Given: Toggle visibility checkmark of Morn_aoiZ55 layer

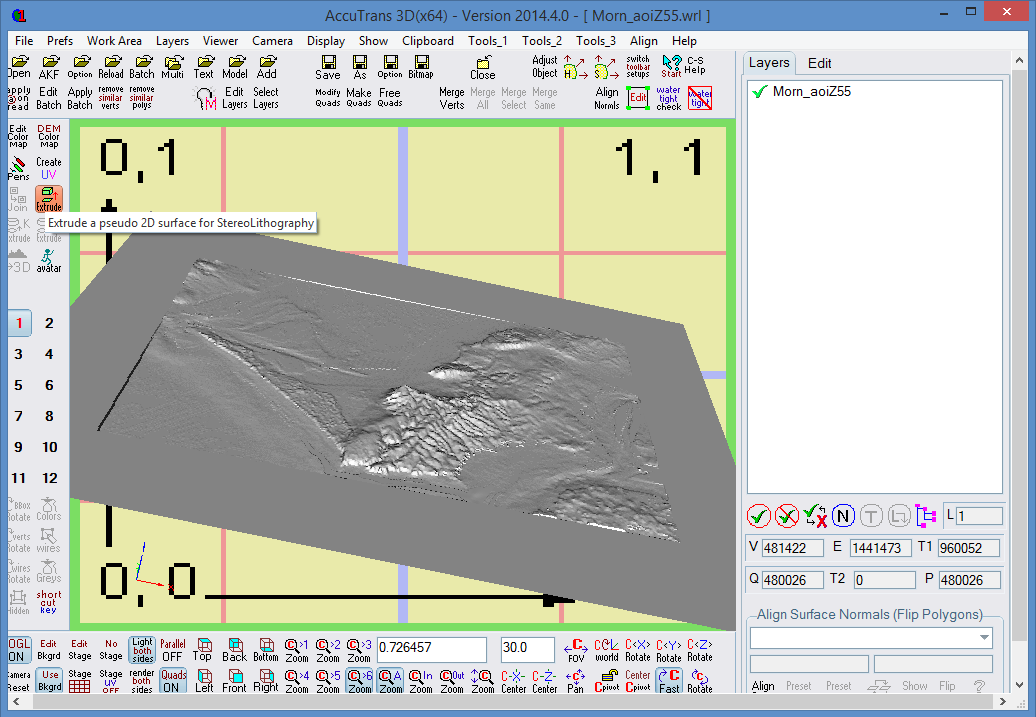Looking at the screenshot, I should [760, 92].
